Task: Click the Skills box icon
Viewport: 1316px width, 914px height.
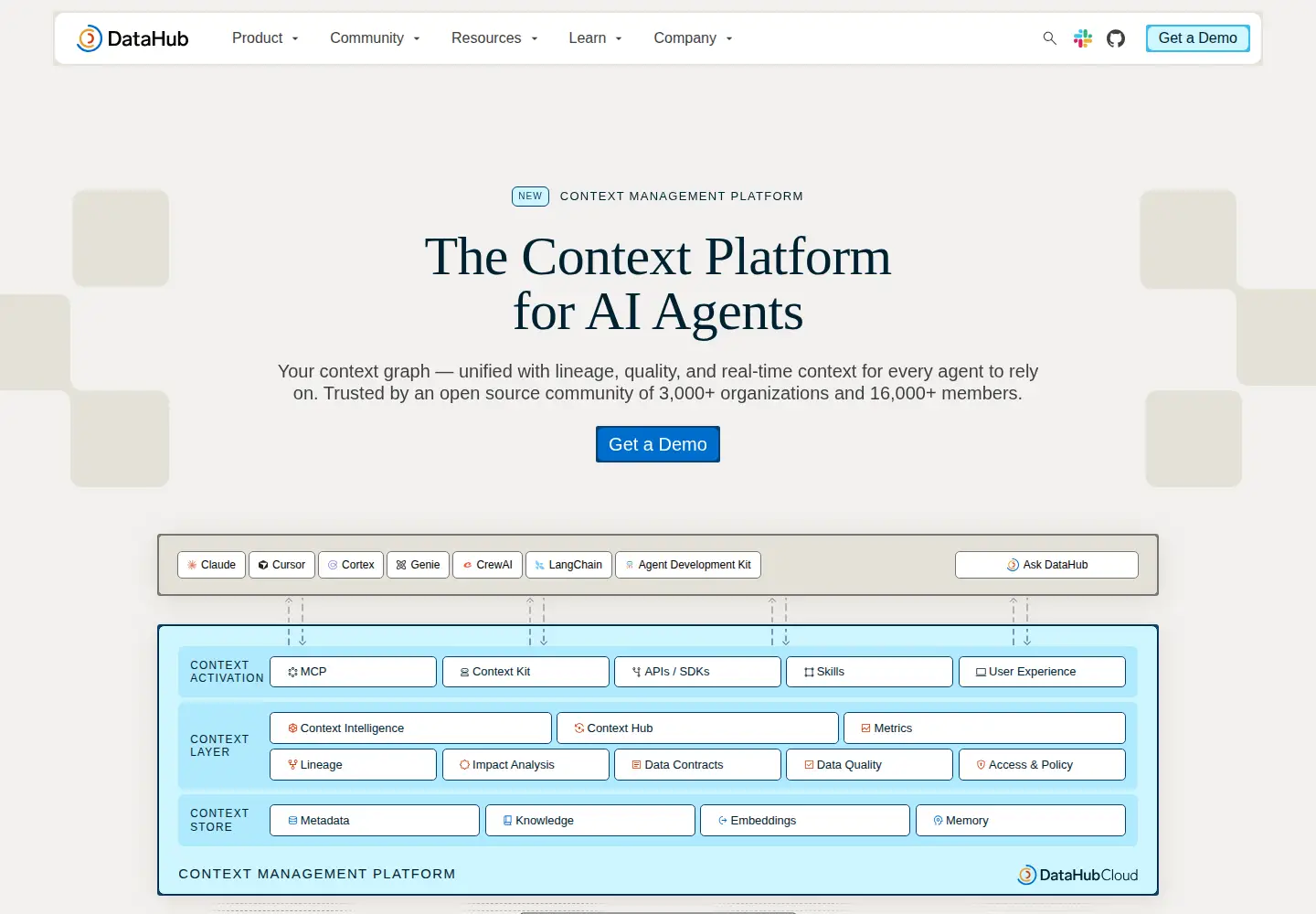Action: (x=809, y=672)
